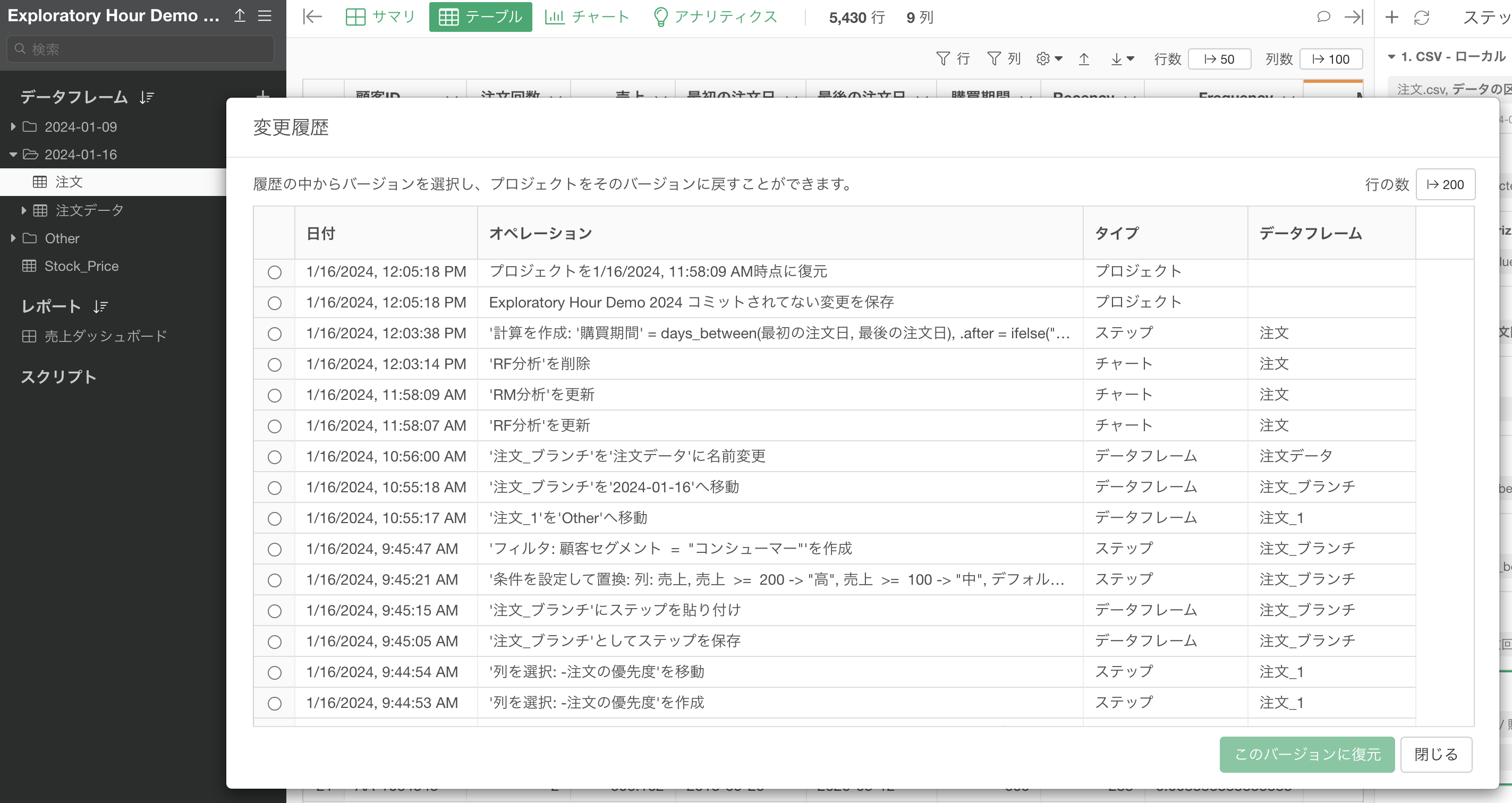The width and height of the screenshot is (1512, 803).
Task: Switch to the テーブル tab
Action: pyautogui.click(x=480, y=17)
